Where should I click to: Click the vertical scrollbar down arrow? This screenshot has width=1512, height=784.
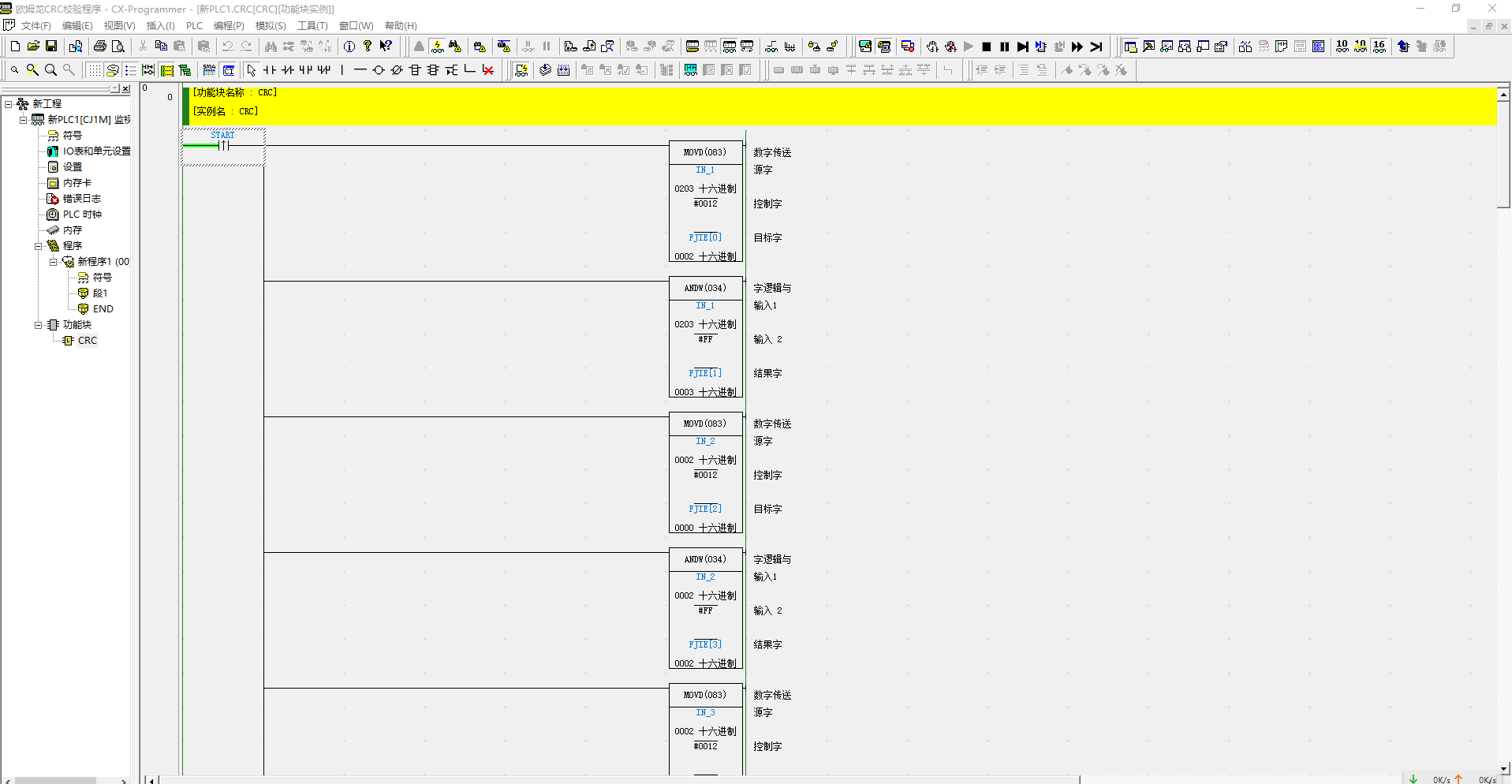[1503, 768]
